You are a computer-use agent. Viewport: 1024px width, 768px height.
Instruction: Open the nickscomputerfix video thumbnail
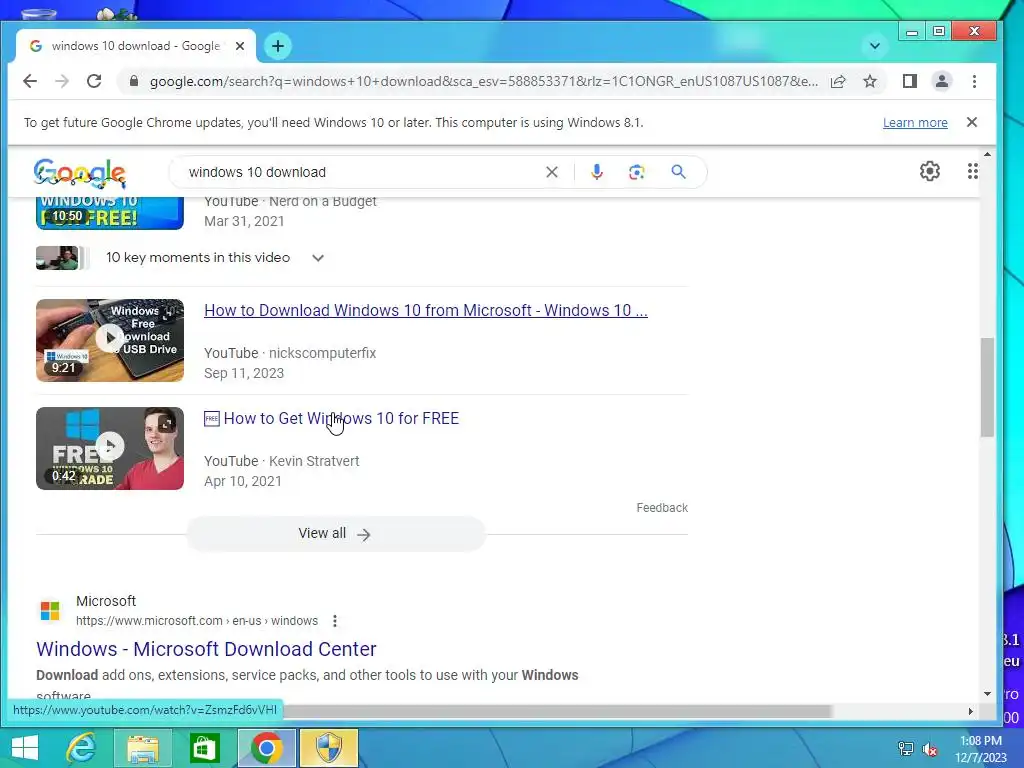click(110, 340)
